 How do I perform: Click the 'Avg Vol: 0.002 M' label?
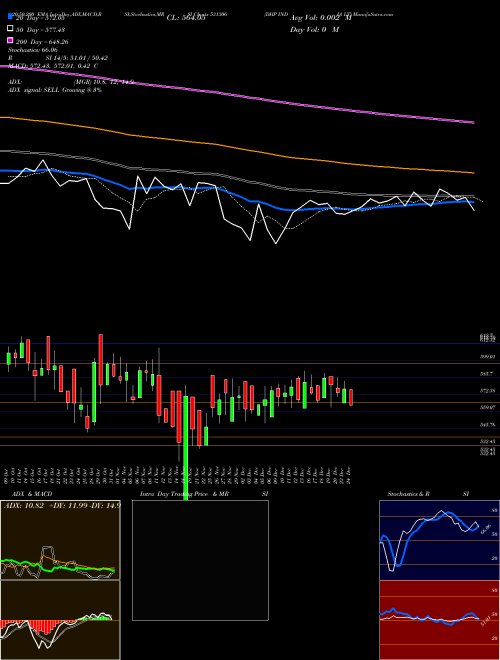coord(320,18)
